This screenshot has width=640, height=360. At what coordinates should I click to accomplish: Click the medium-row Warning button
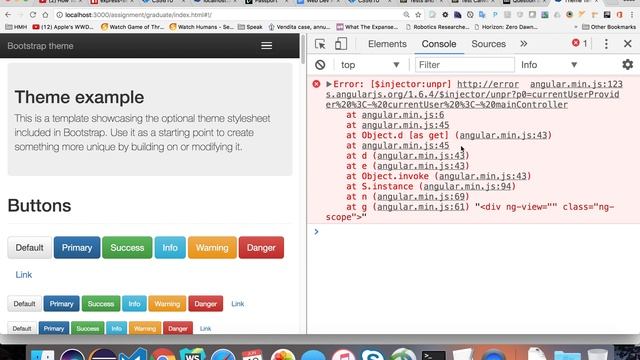[x=167, y=304]
